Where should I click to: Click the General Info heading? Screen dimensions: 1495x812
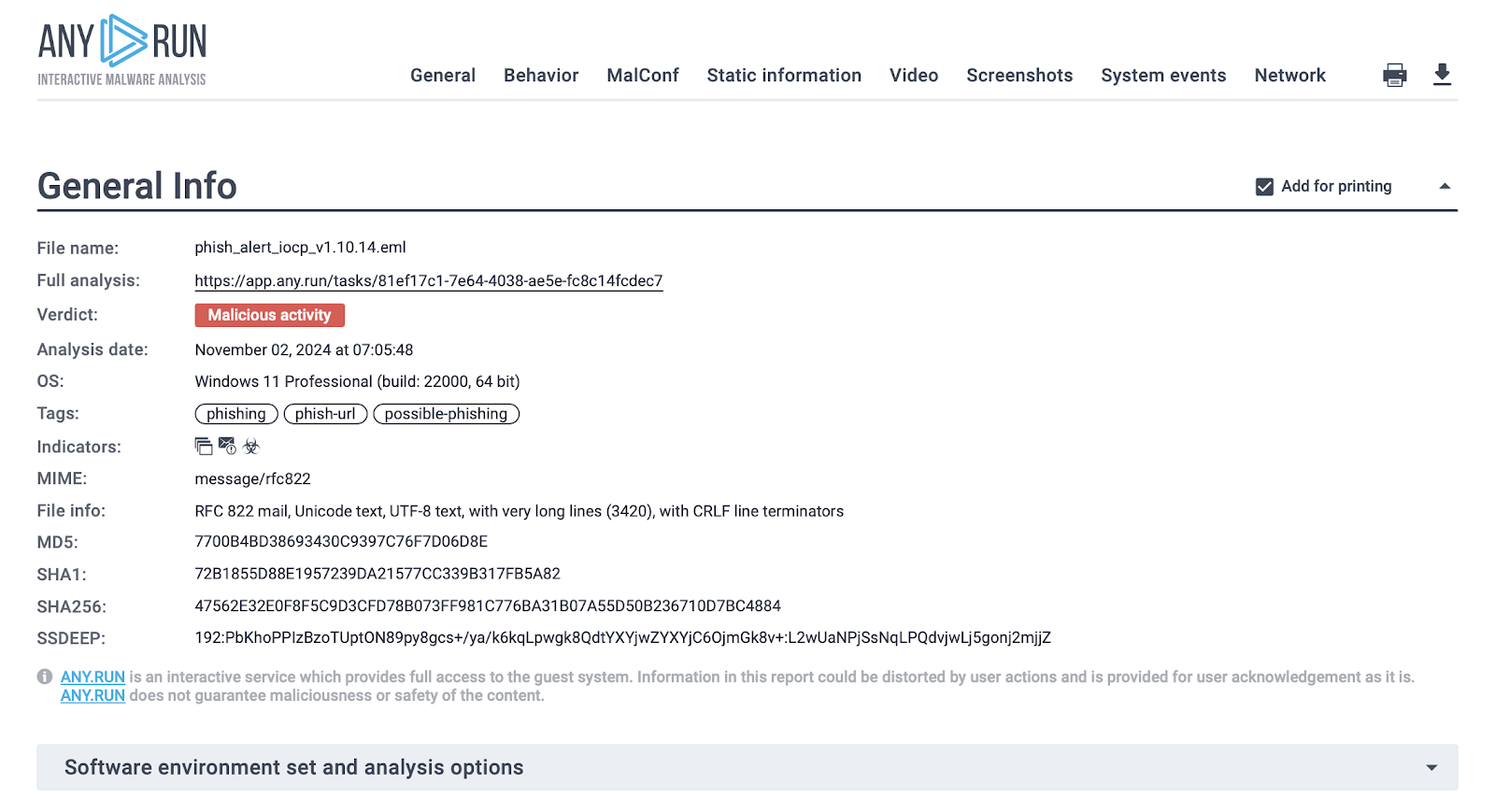(x=136, y=186)
